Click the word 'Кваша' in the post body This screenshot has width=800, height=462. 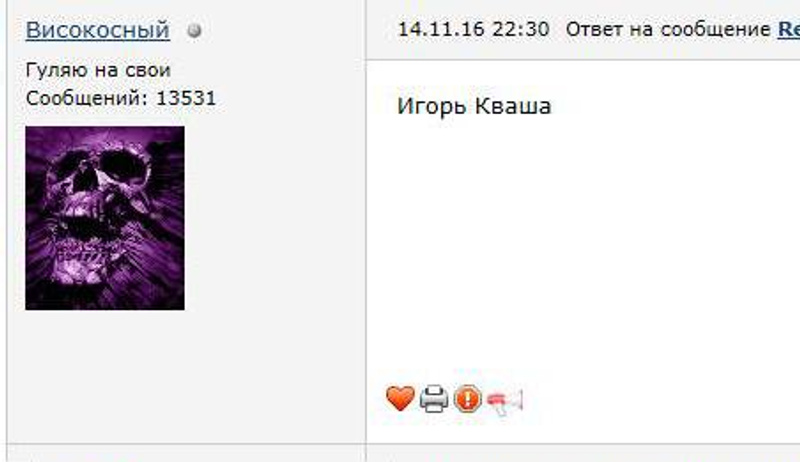tap(513, 106)
